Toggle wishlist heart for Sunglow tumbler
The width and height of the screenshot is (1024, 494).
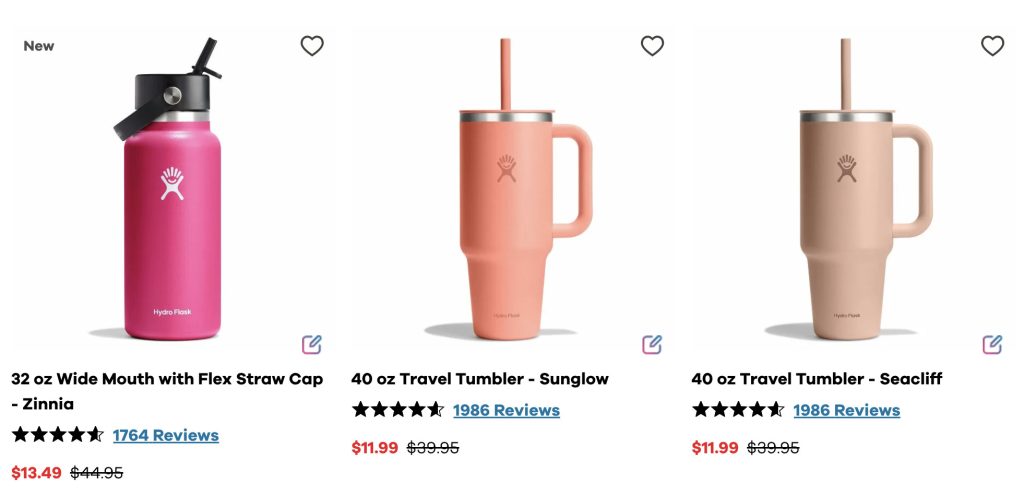coord(652,46)
